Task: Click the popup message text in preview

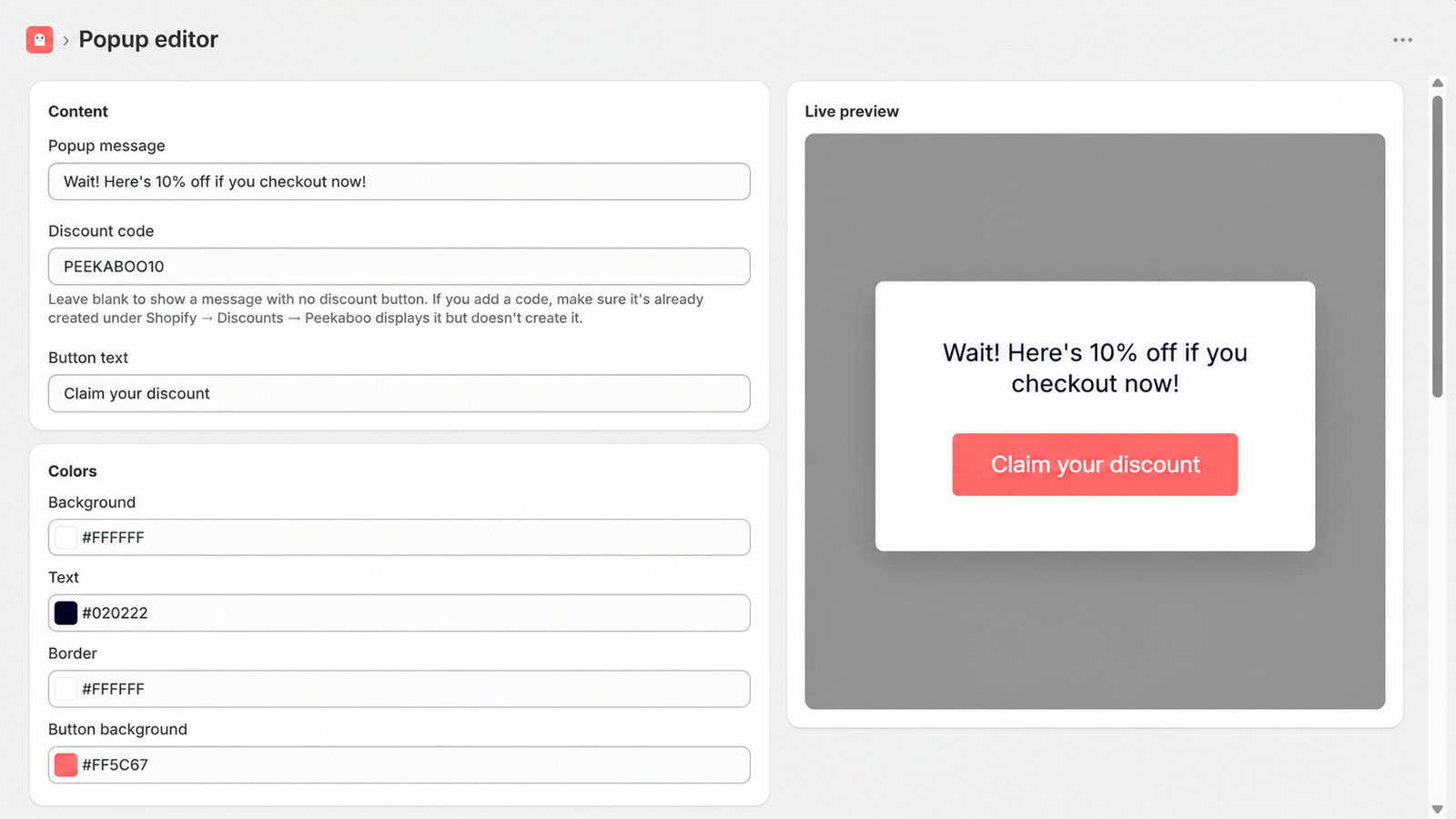Action: [x=1095, y=368]
